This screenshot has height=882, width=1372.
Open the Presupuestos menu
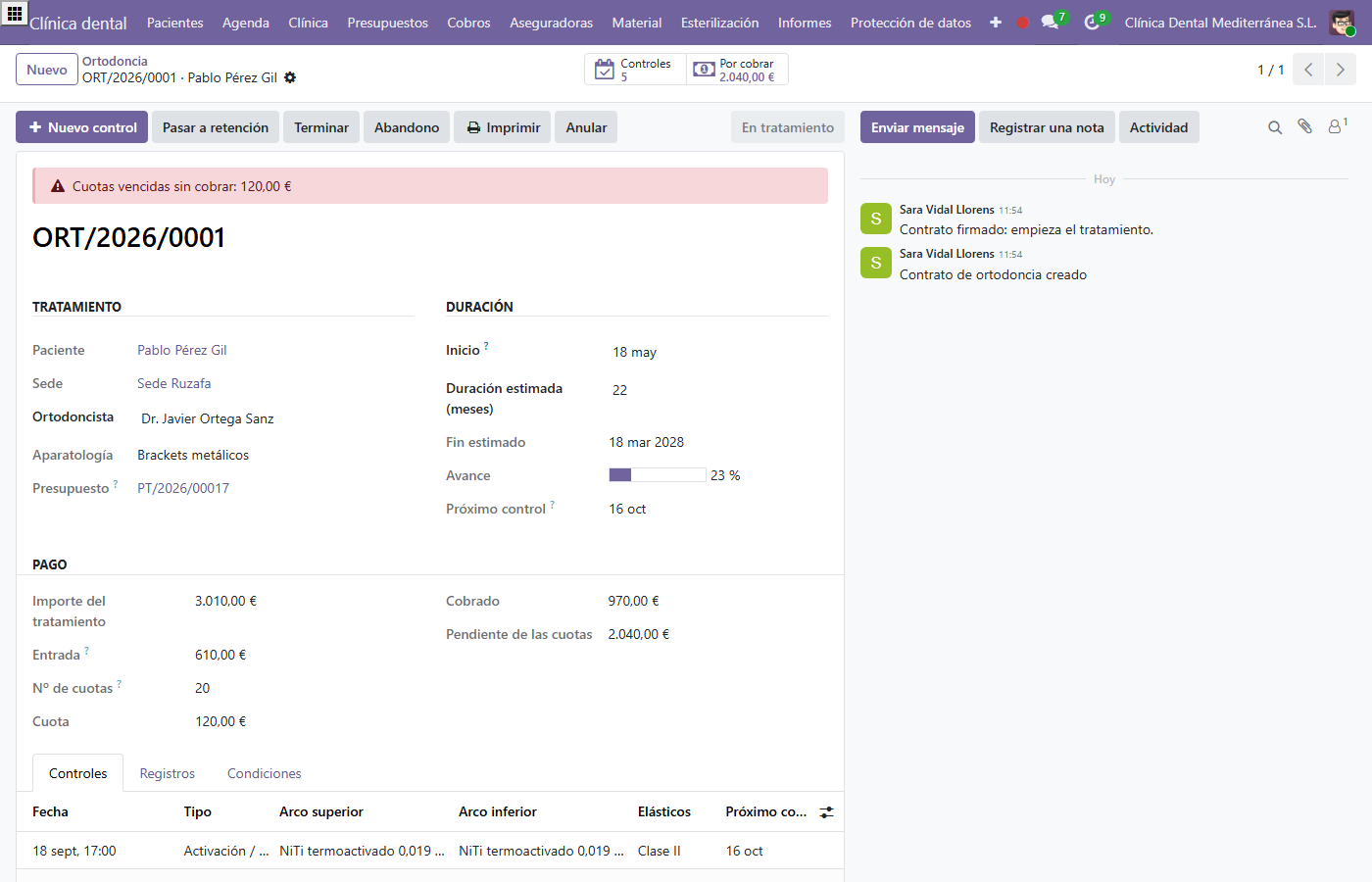click(x=388, y=23)
